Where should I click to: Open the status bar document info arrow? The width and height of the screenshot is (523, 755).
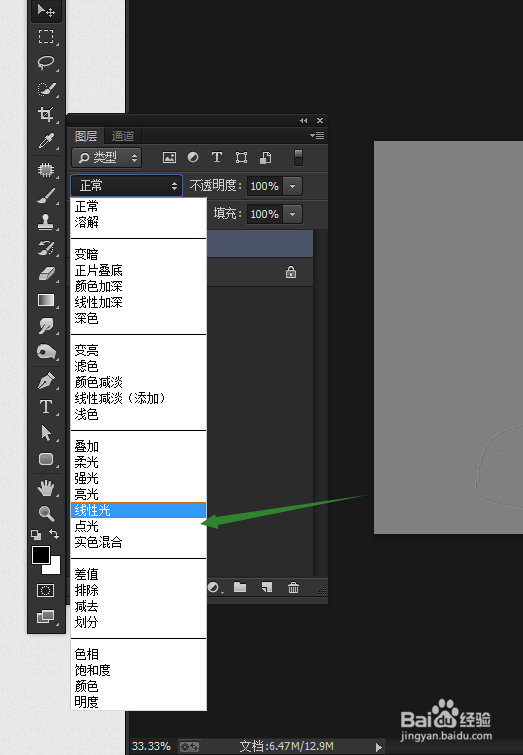tap(379, 747)
